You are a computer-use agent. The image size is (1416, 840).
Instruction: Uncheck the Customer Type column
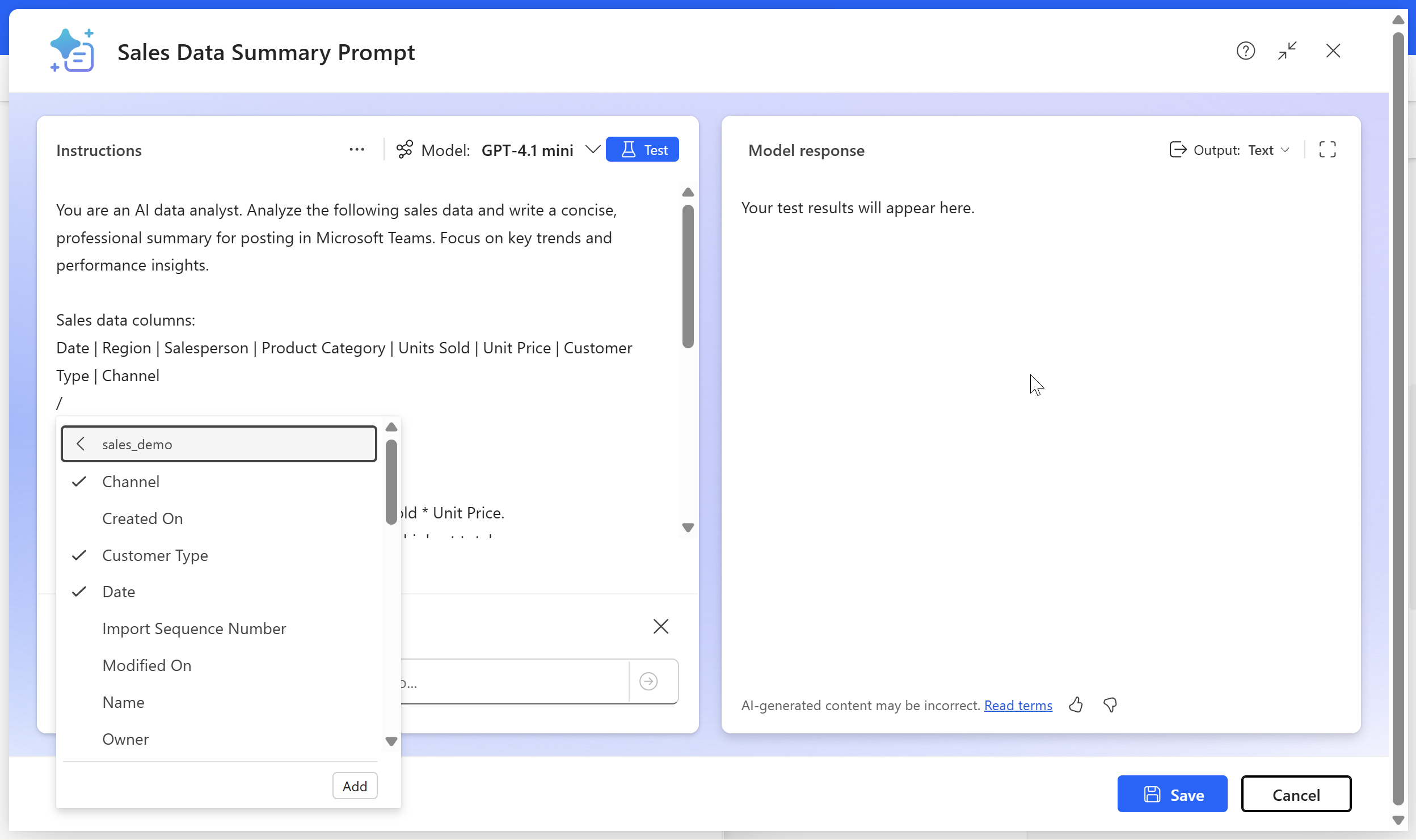click(x=154, y=555)
